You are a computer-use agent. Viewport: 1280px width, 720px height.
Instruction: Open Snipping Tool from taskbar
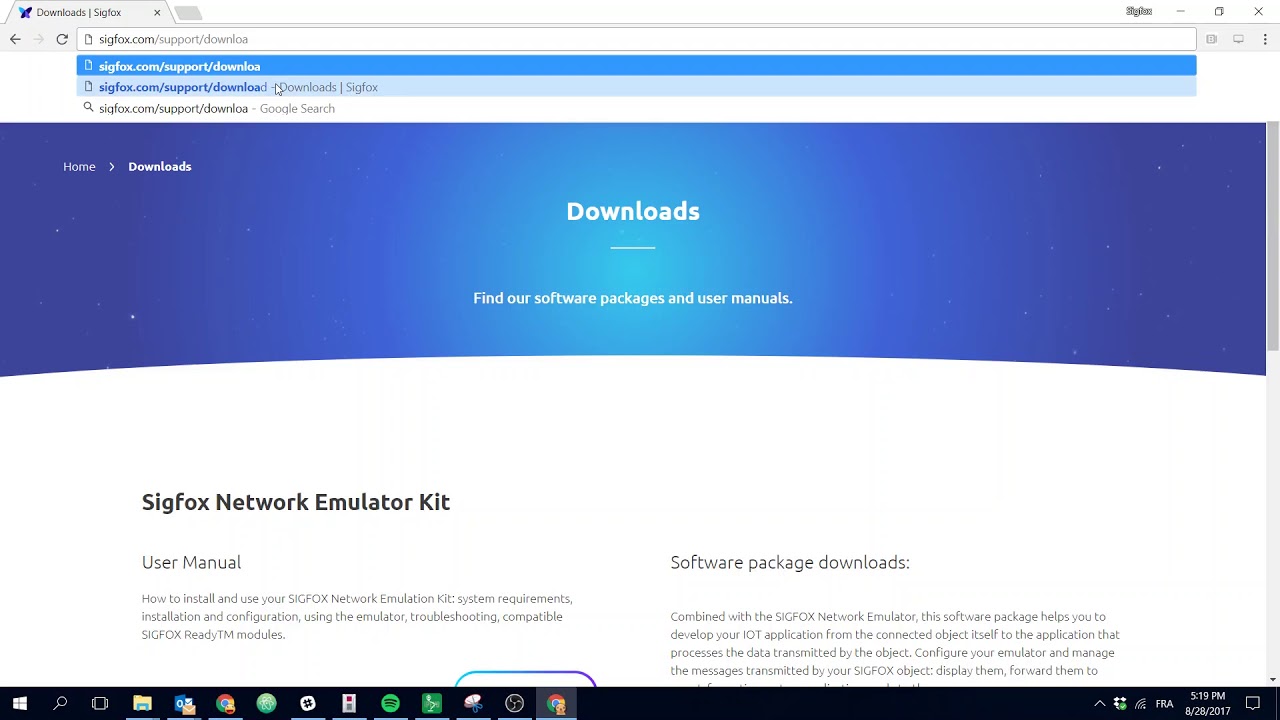(473, 704)
